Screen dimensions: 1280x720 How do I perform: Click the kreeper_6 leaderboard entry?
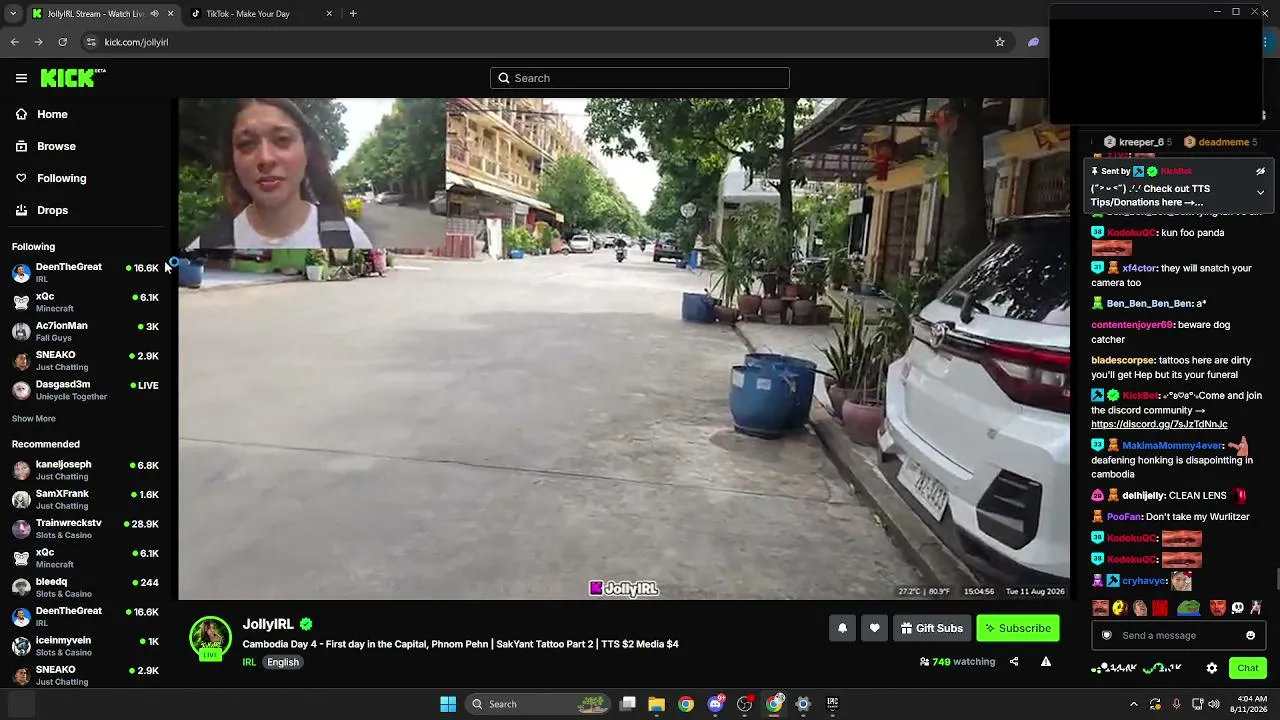pyautogui.click(x=1138, y=142)
